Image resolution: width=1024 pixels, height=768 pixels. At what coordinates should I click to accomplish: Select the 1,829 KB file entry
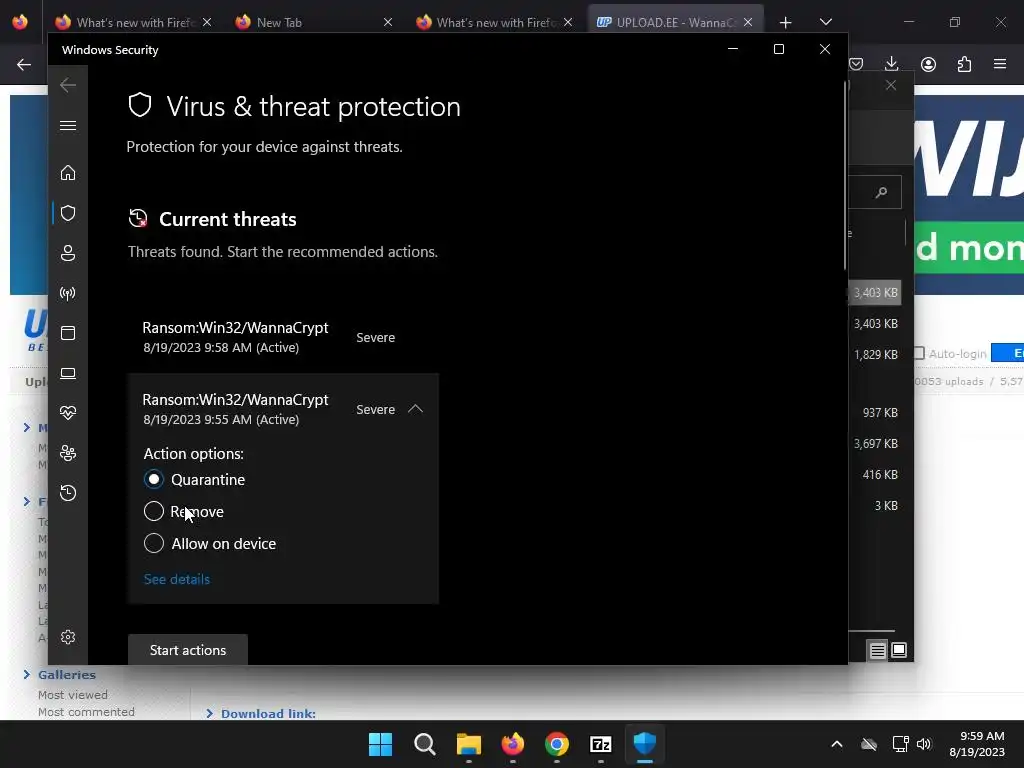[875, 355]
